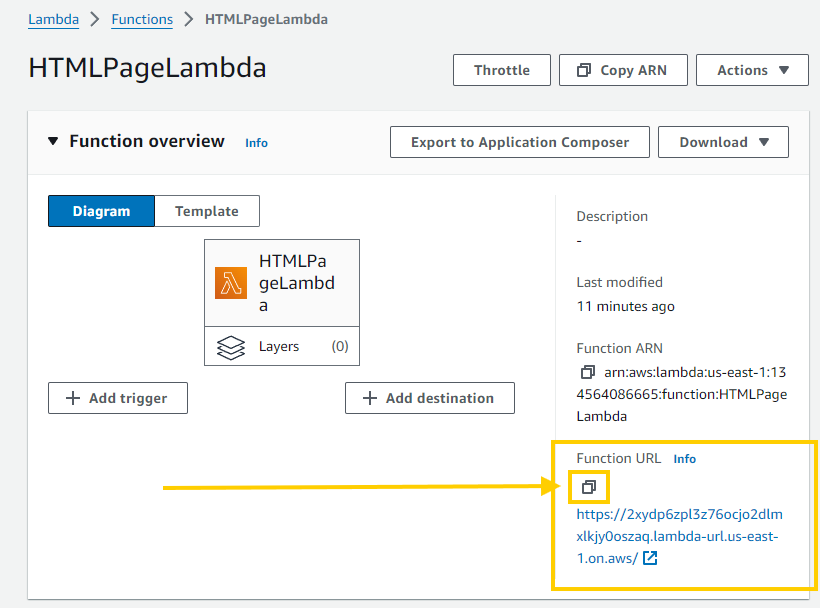The height and width of the screenshot is (608, 820).
Task: Switch to Diagram view
Action: tap(101, 211)
